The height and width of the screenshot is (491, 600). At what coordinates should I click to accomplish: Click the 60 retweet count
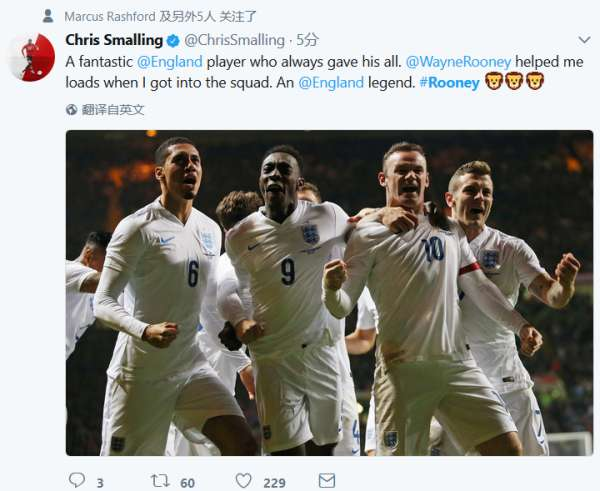click(187, 482)
